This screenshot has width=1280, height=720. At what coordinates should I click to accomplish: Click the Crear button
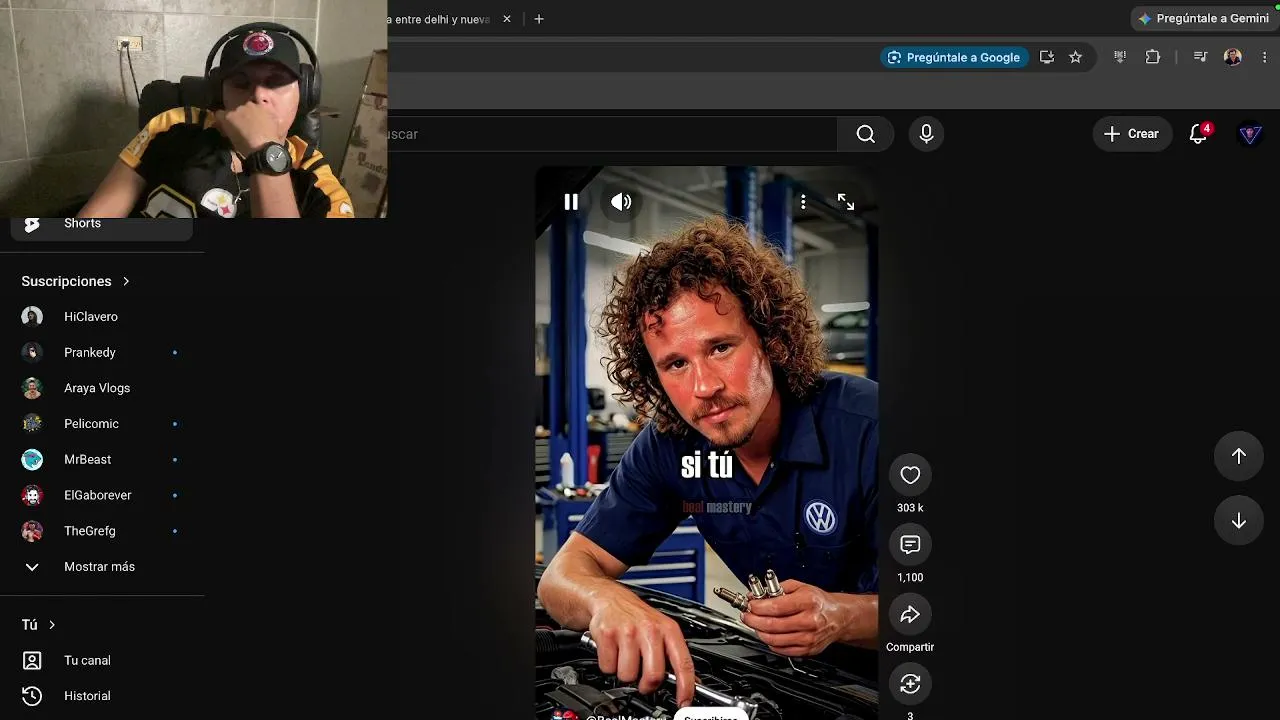tap(1132, 134)
